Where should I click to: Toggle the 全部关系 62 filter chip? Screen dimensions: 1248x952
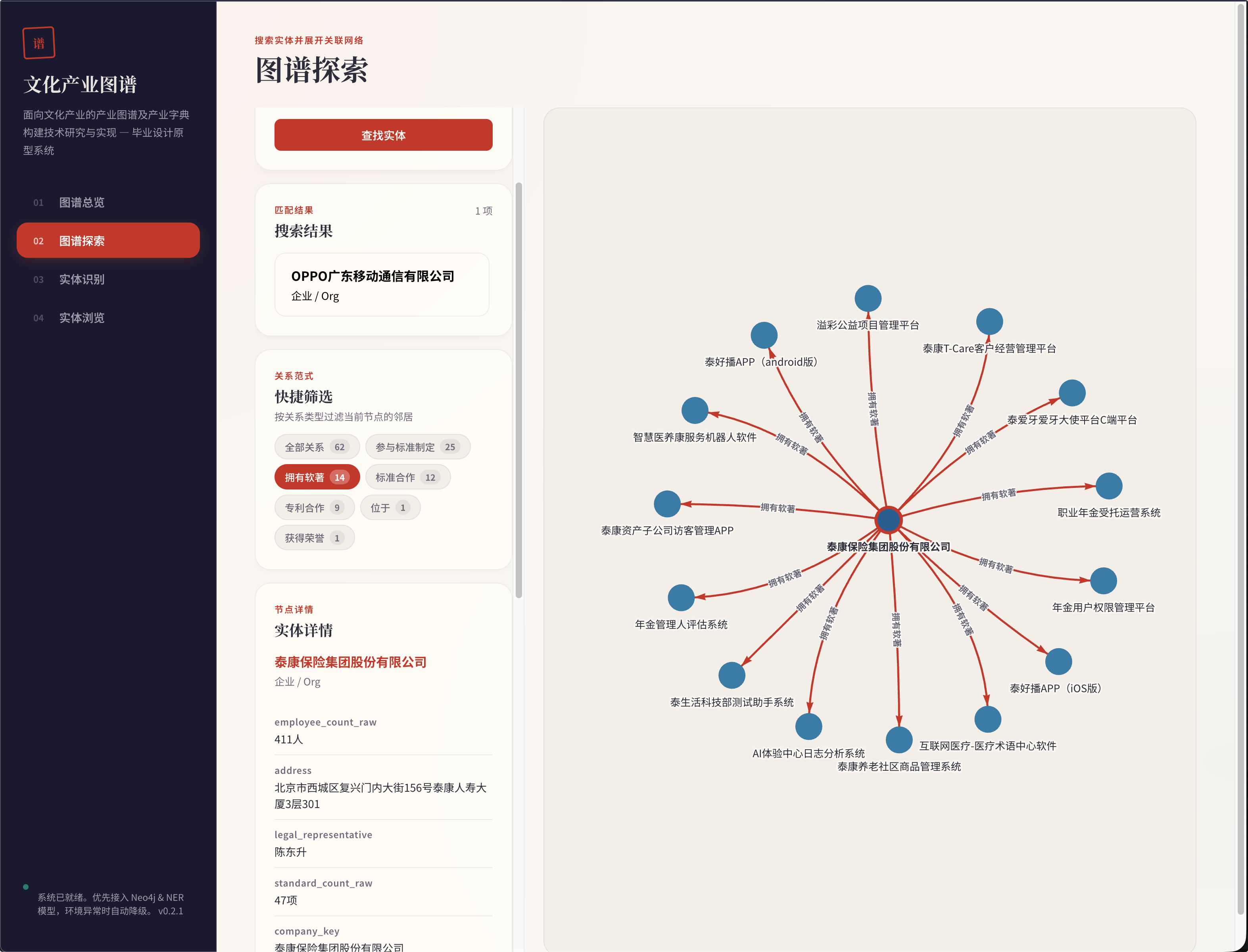[x=317, y=447]
